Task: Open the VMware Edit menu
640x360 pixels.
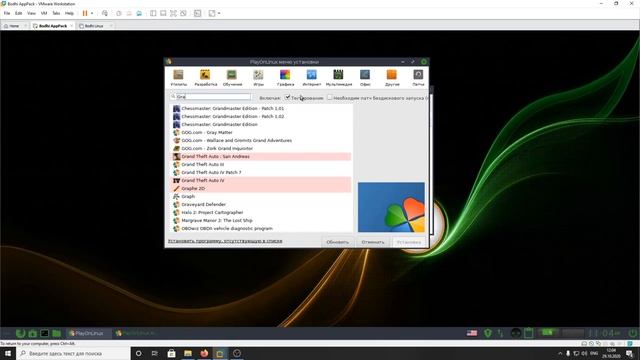Action: pyautogui.click(x=18, y=13)
